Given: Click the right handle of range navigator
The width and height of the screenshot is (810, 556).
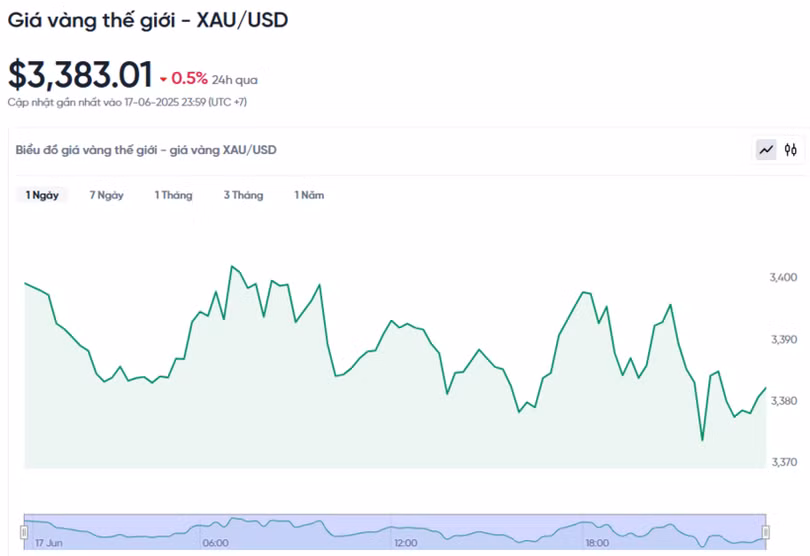Looking at the screenshot, I should pyautogui.click(x=766, y=532).
